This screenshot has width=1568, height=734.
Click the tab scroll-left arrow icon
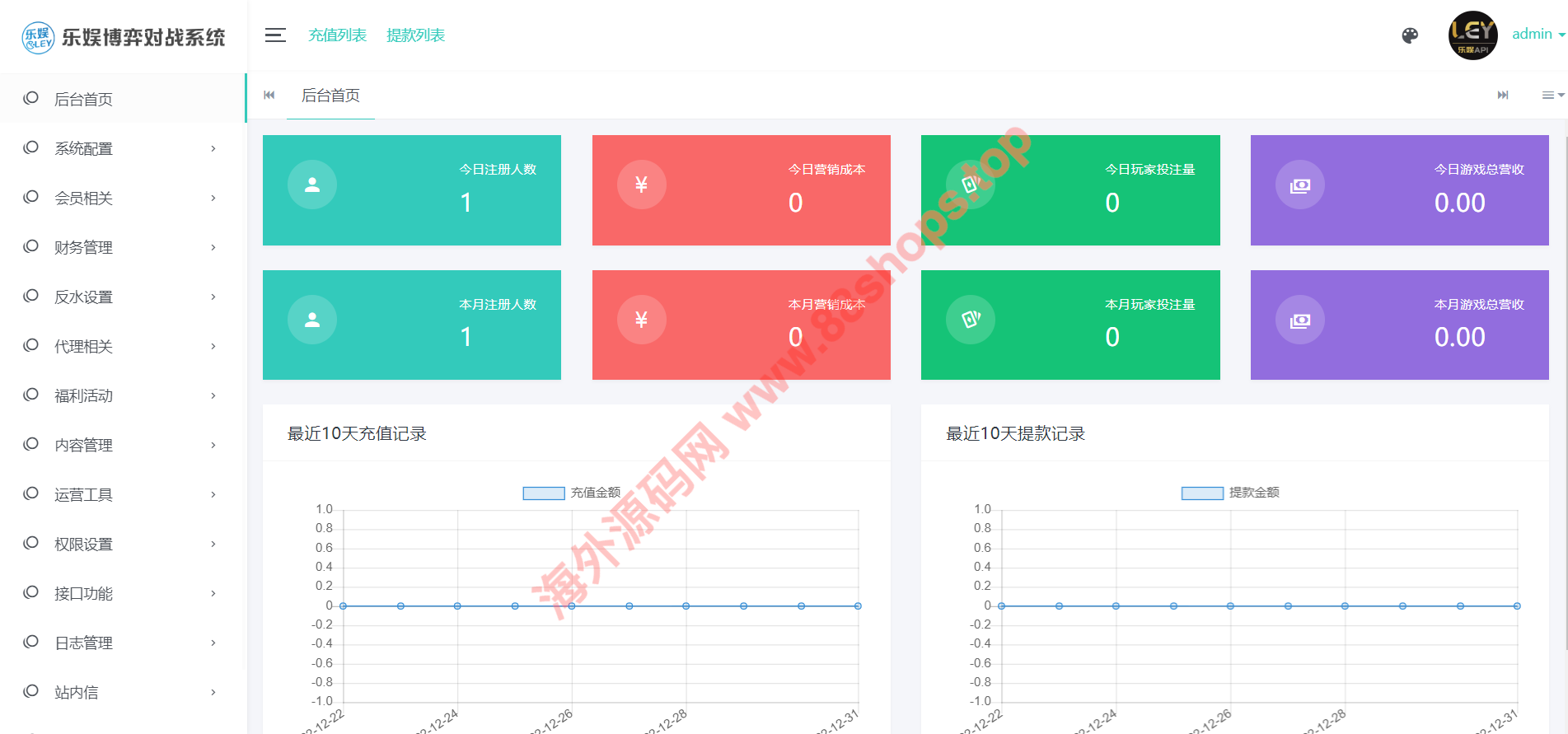[269, 96]
